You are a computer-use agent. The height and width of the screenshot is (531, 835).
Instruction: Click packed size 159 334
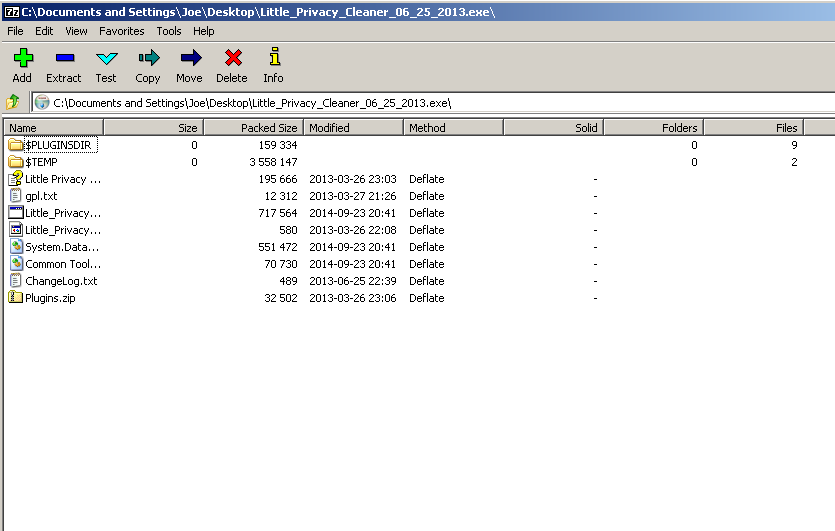(x=277, y=145)
